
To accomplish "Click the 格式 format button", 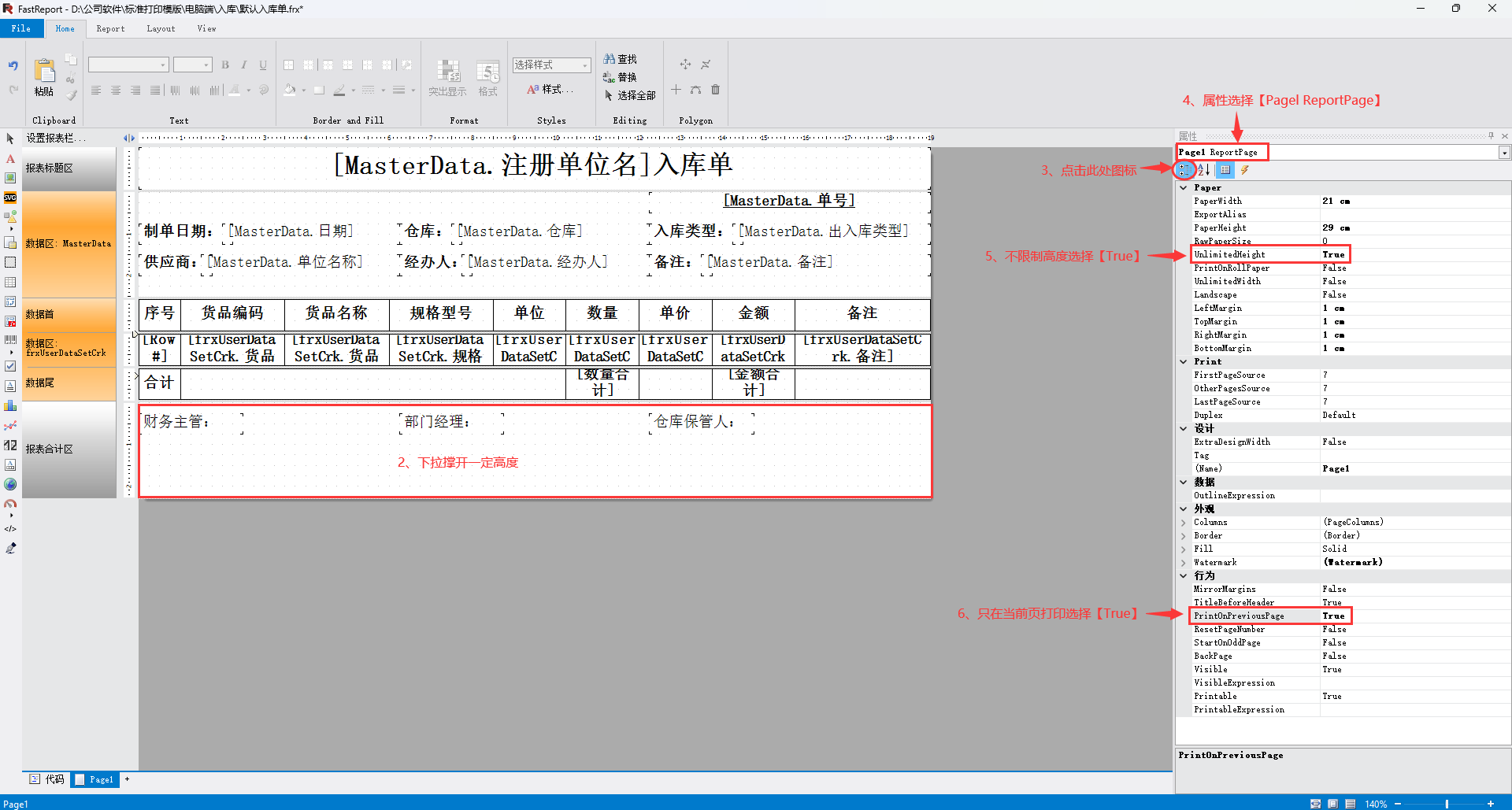I will (x=488, y=77).
